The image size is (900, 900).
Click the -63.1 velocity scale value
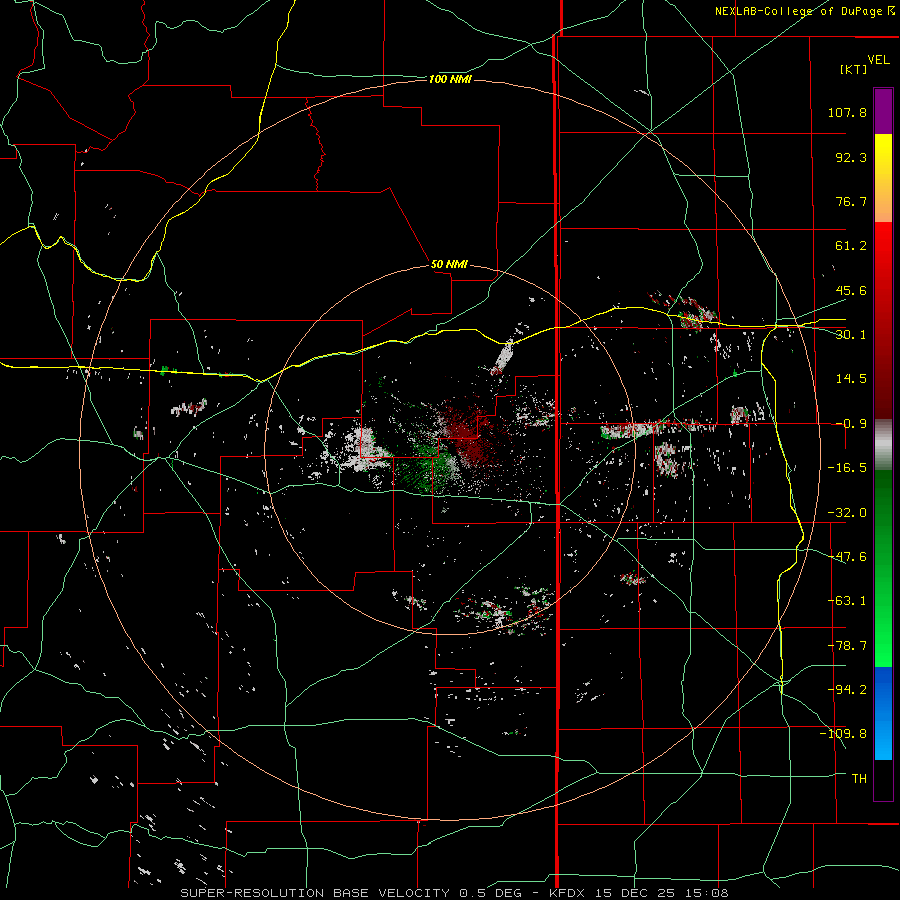click(x=847, y=601)
